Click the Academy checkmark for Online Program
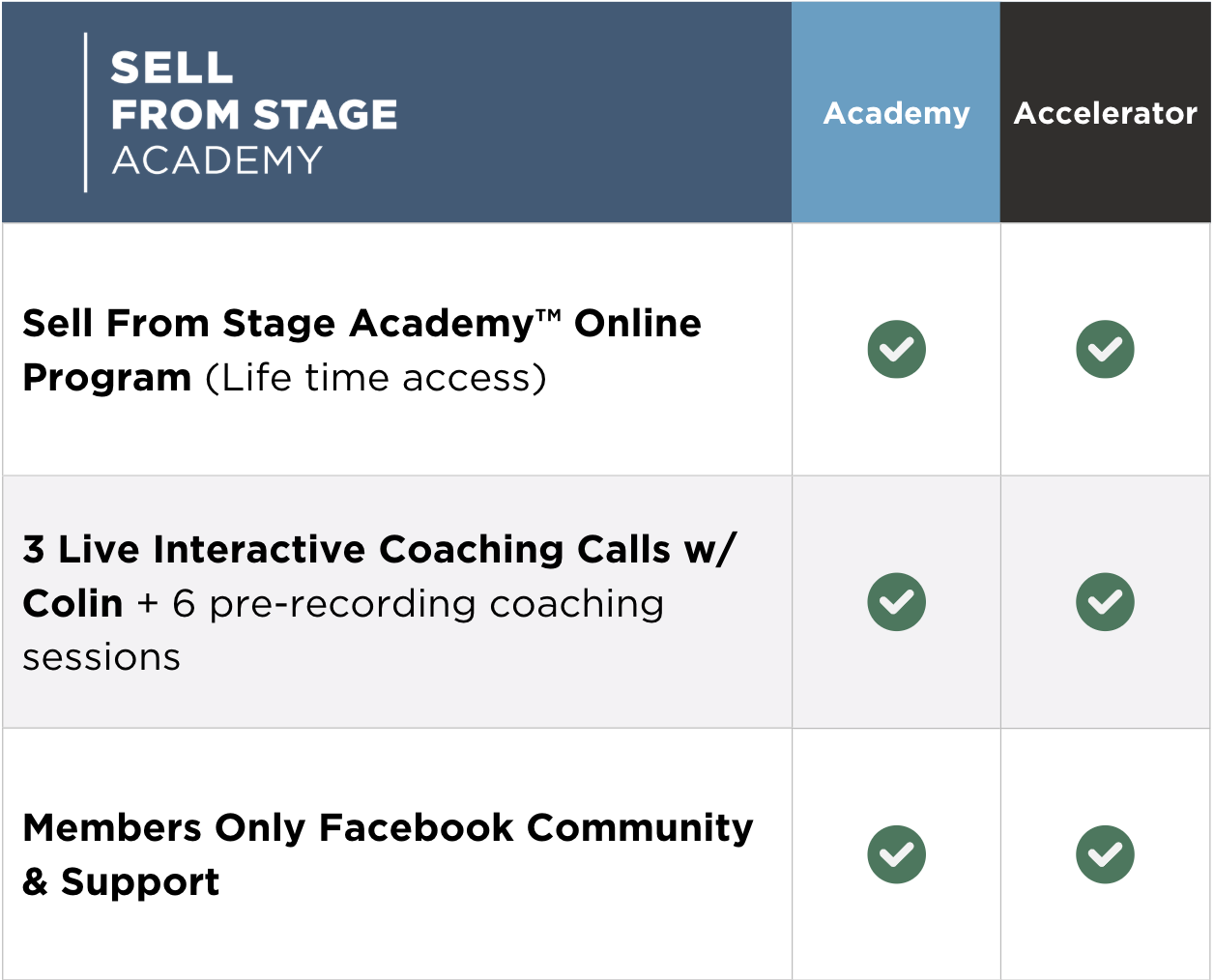 click(896, 349)
